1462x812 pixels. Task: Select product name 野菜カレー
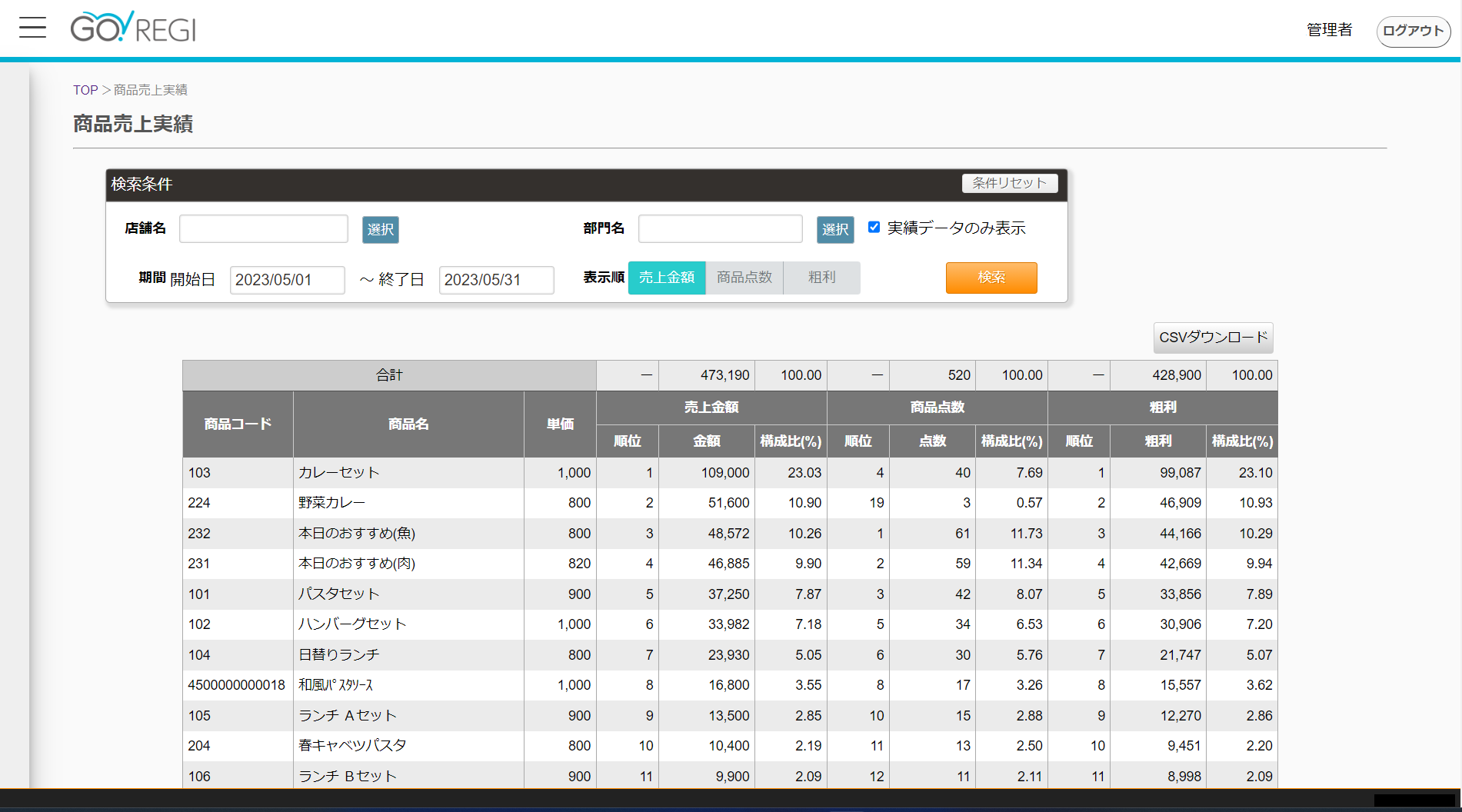pyautogui.click(x=331, y=503)
